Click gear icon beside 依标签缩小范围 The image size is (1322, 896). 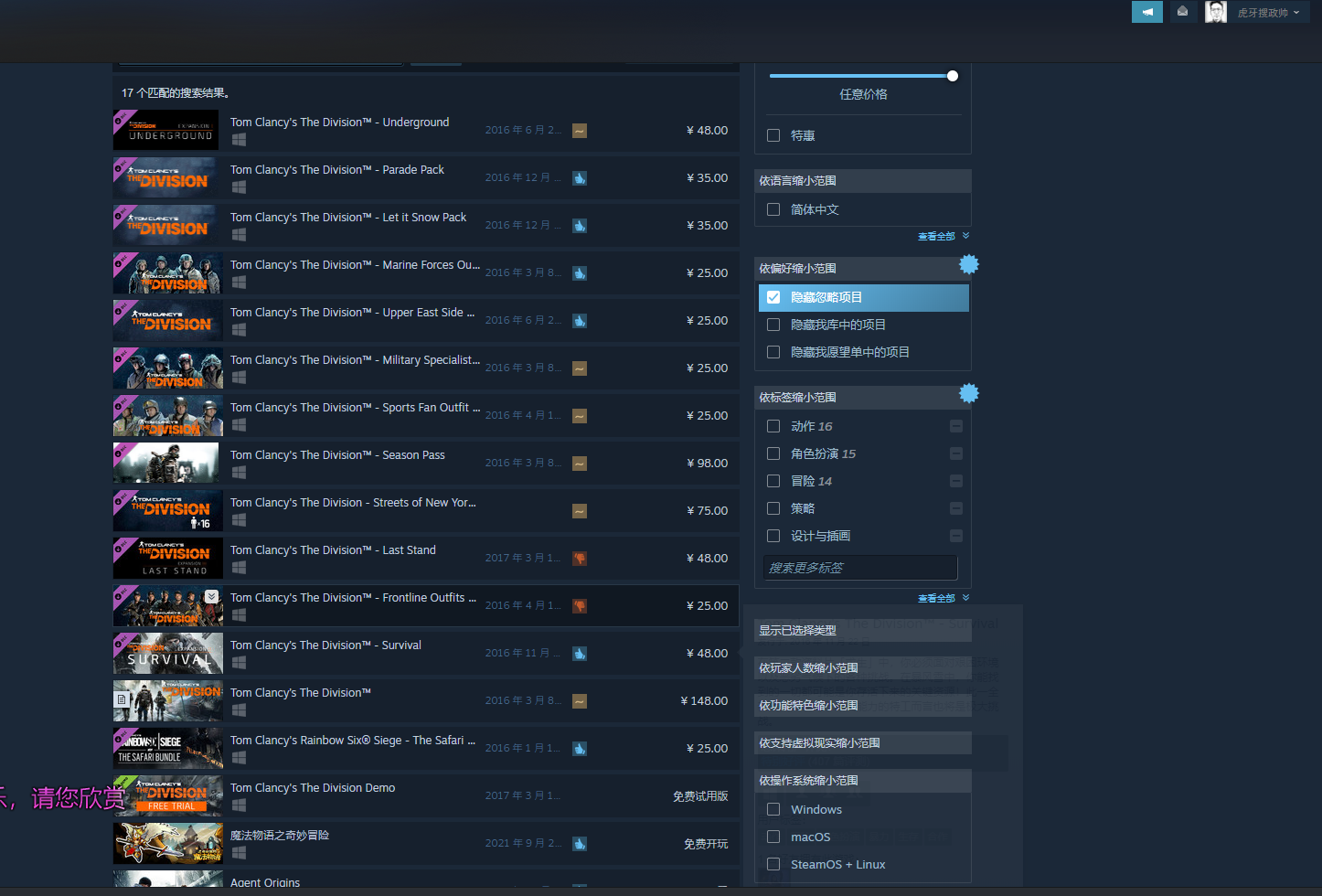point(969,393)
